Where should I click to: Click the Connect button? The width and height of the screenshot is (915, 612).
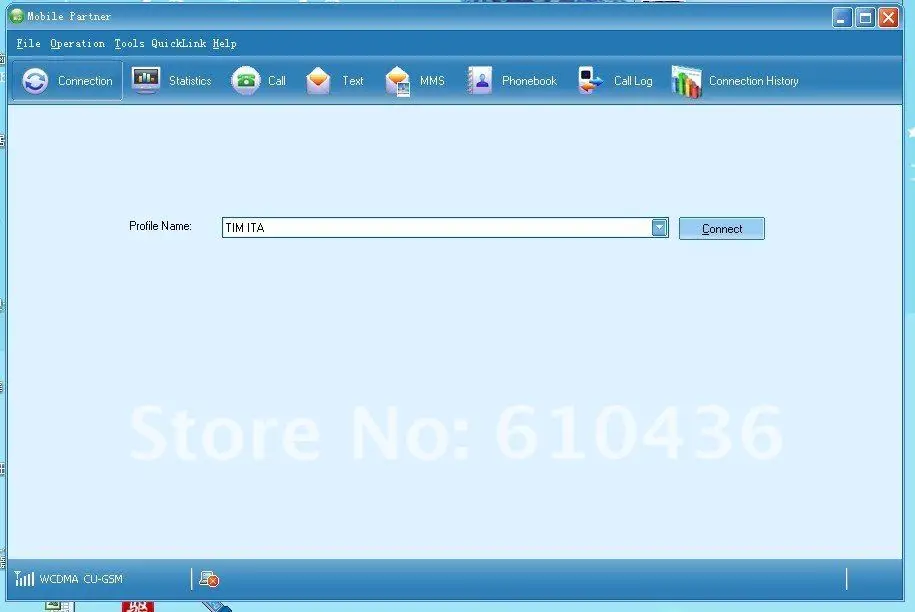[722, 229]
